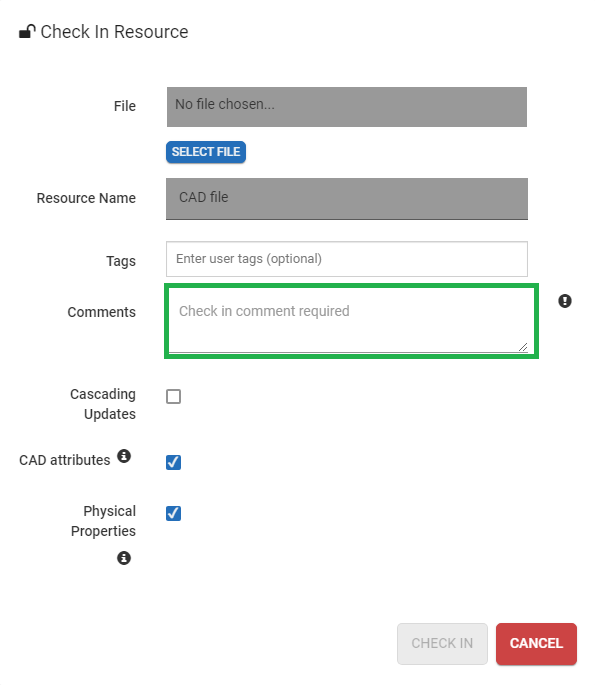This screenshot has width=595, height=685.
Task: Click the unlock padlock icon in the title
Action: point(27,32)
